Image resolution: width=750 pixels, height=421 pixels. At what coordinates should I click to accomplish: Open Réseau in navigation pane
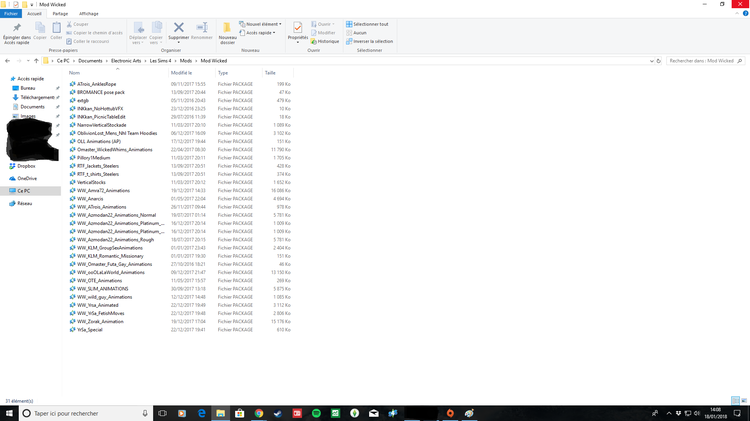(24, 203)
